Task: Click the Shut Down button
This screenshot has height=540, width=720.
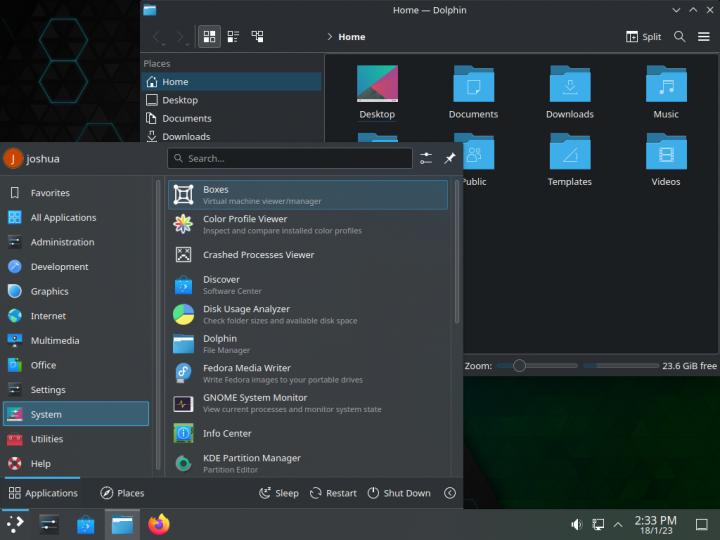Action: [399, 493]
